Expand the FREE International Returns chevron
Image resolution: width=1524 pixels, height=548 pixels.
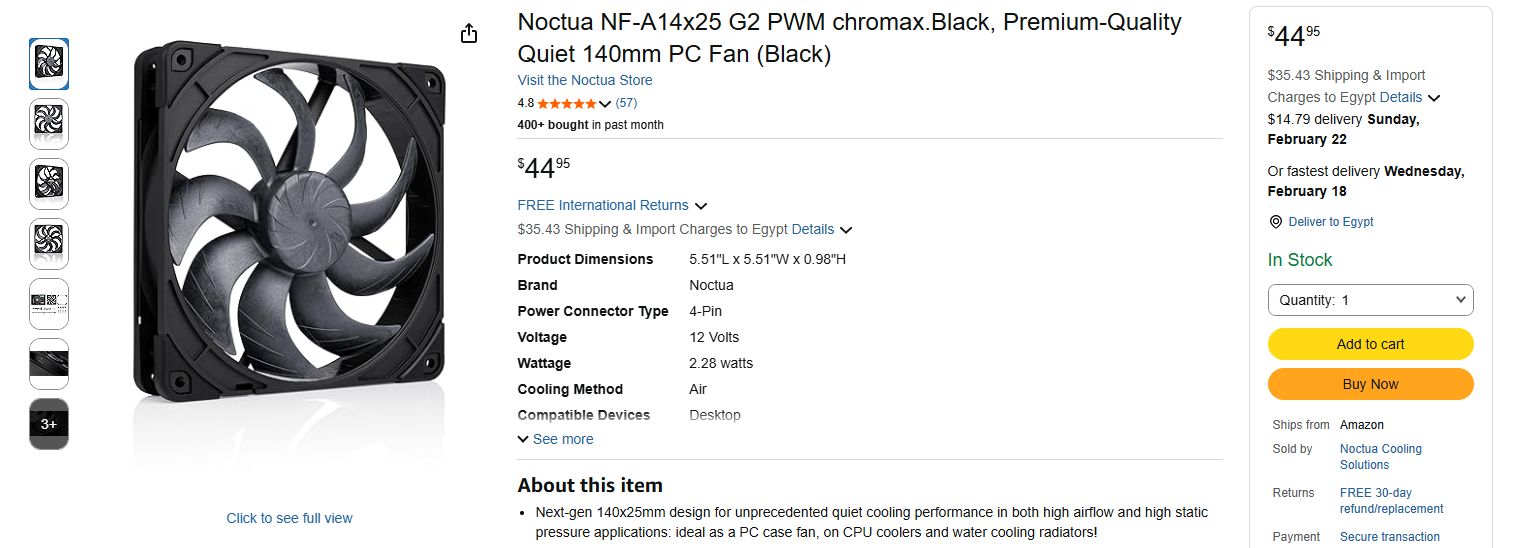701,206
